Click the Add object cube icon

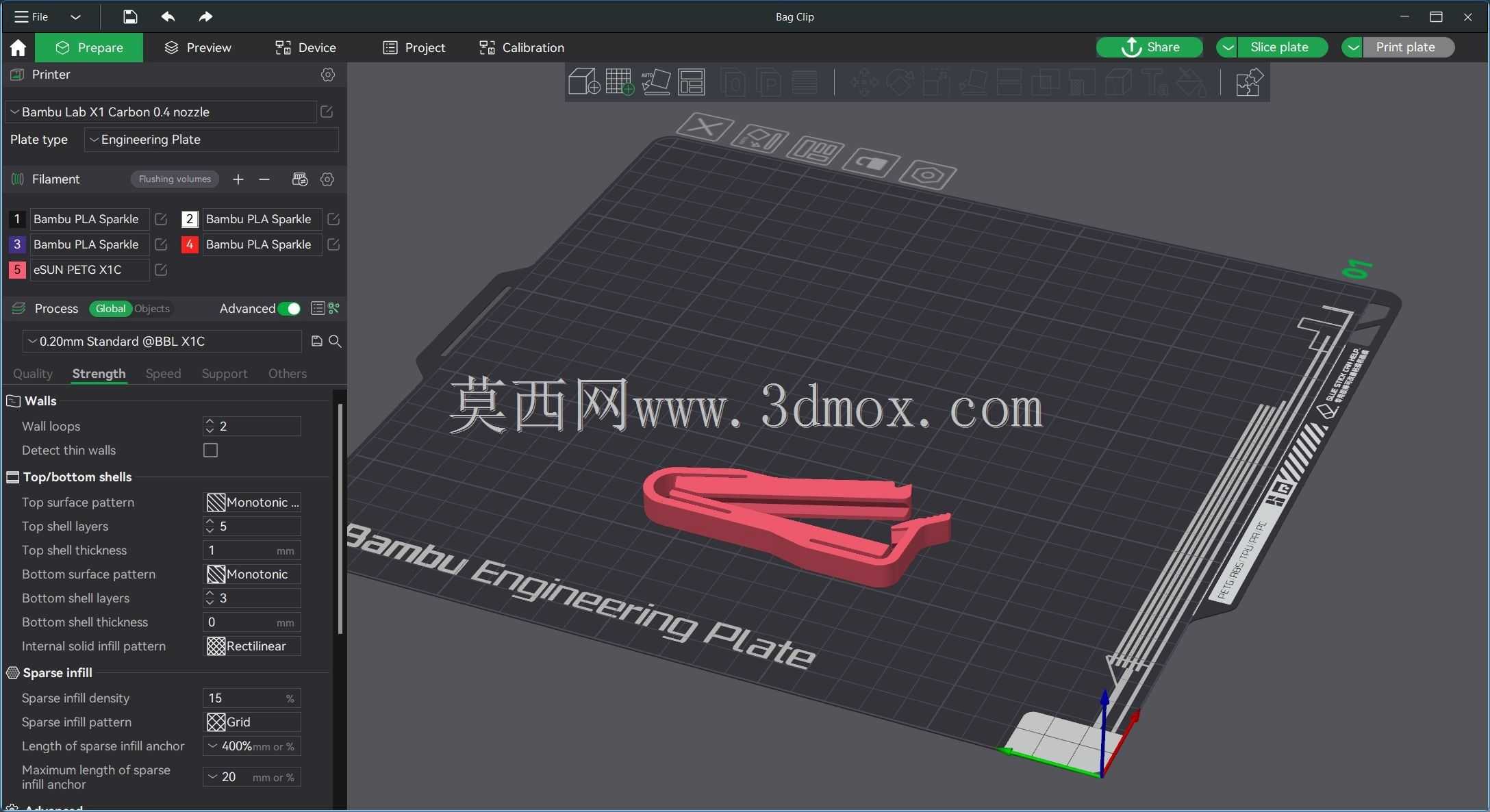coord(584,82)
